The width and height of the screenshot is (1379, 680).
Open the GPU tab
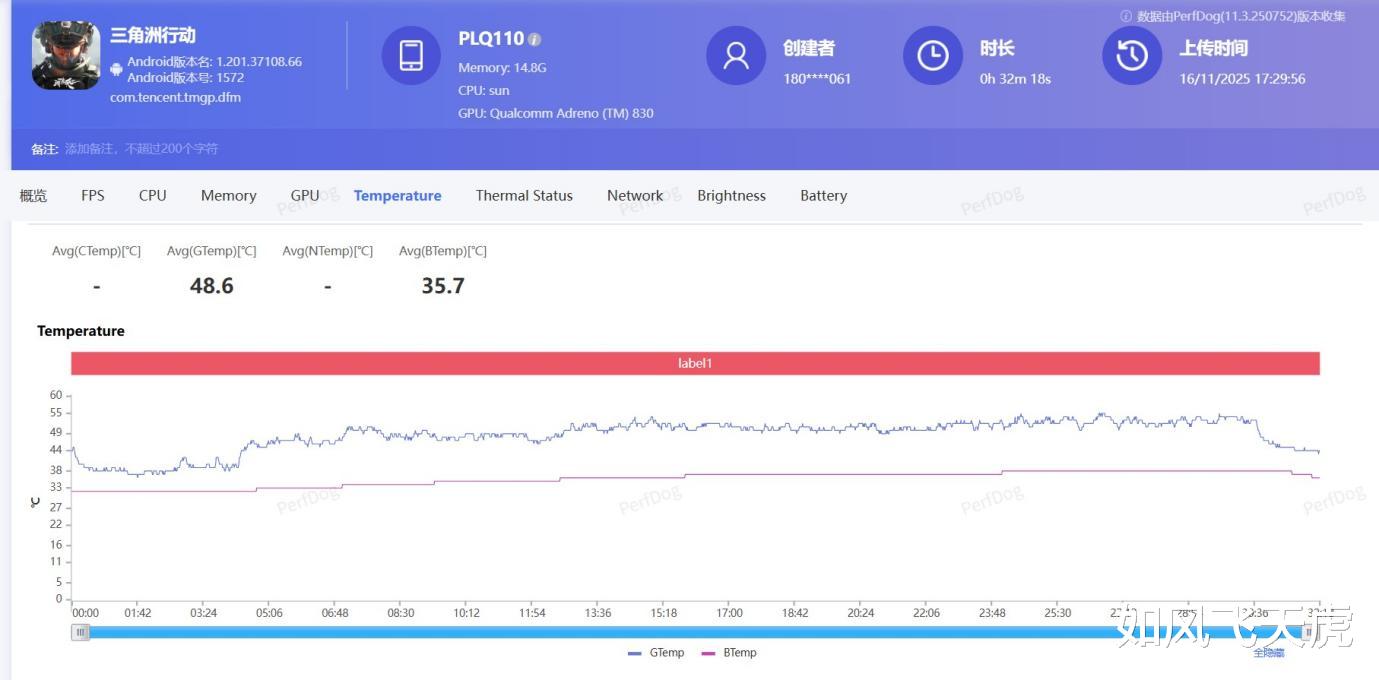pos(305,196)
